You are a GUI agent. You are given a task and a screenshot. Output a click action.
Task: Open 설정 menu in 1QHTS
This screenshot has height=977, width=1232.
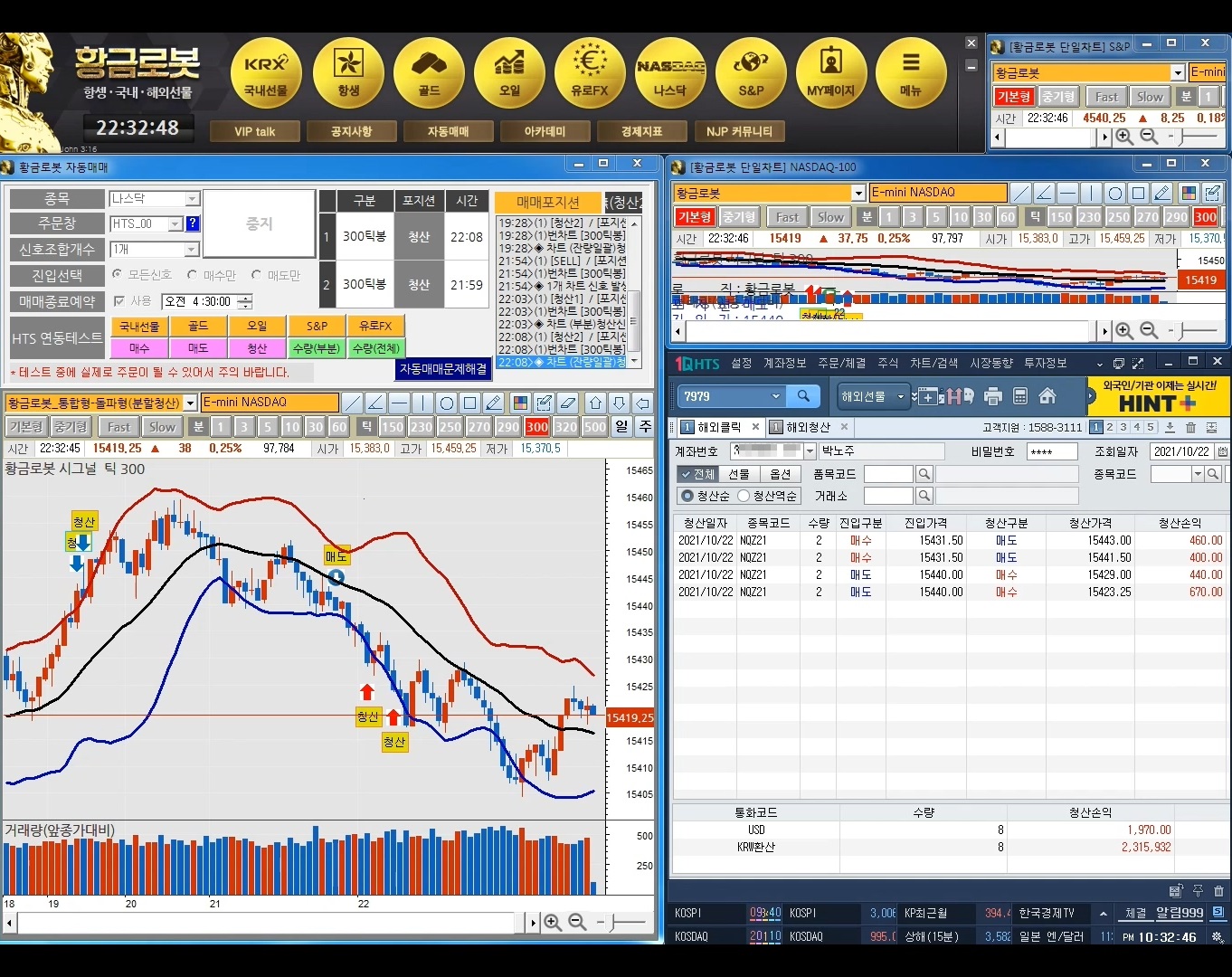click(x=742, y=363)
